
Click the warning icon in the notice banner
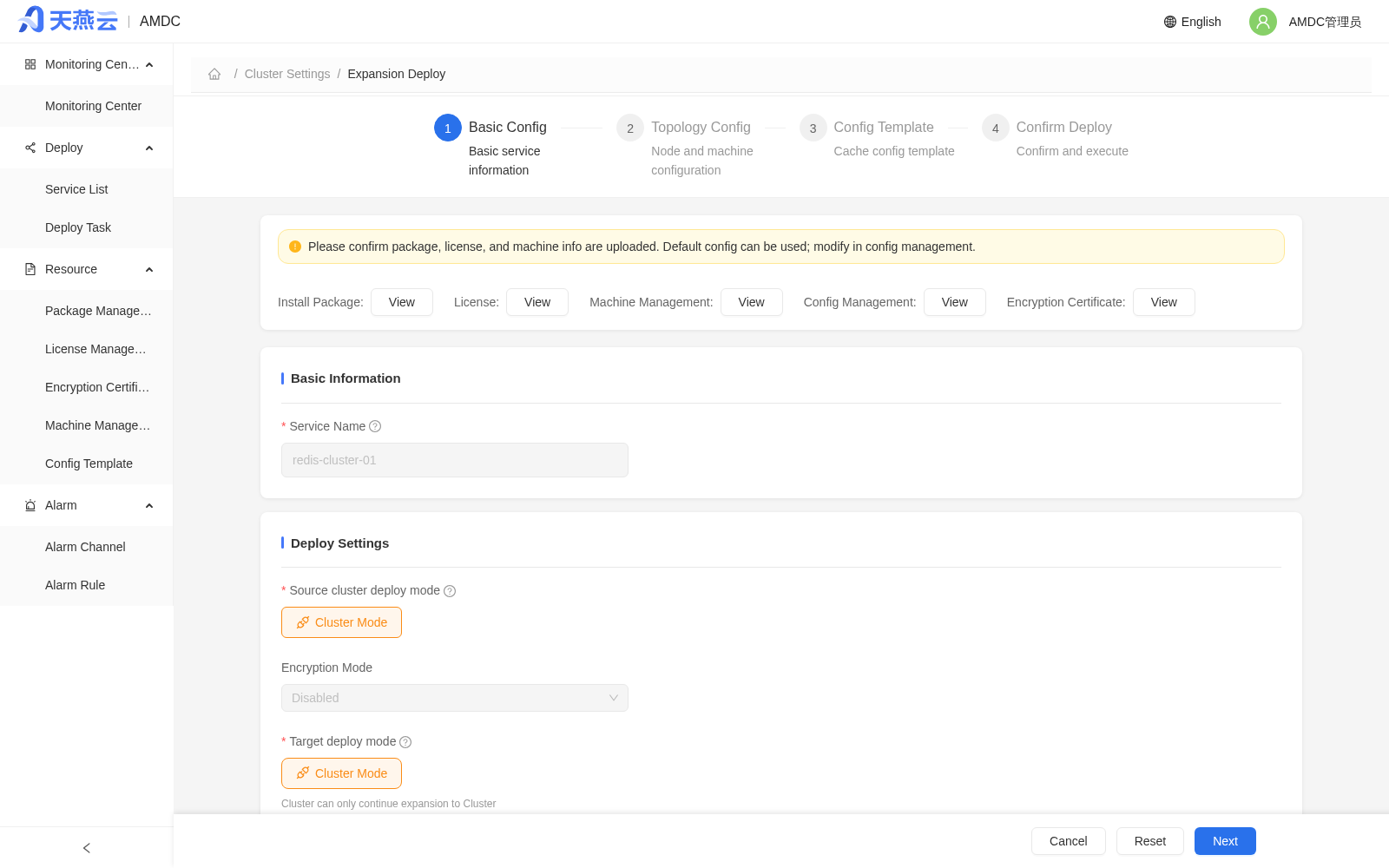(295, 247)
